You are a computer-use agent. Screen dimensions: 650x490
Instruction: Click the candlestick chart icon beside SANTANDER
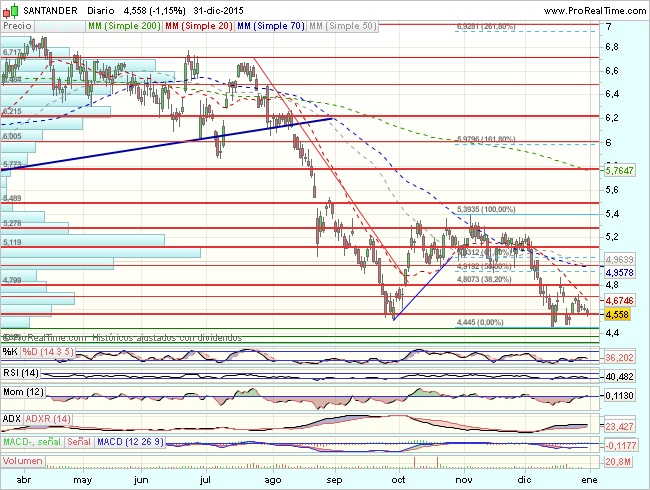click(x=10, y=10)
